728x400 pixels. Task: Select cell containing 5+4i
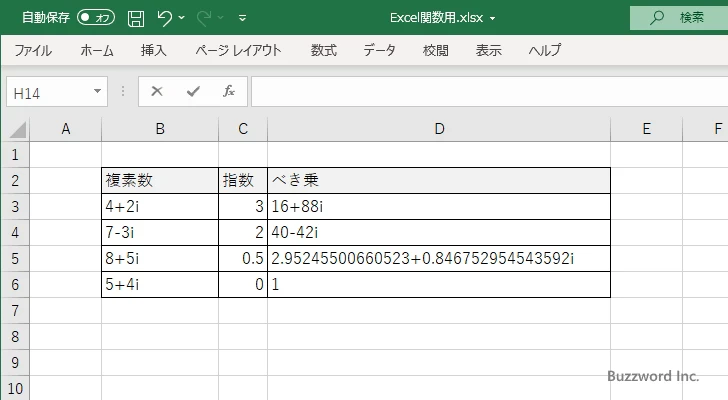(160, 284)
